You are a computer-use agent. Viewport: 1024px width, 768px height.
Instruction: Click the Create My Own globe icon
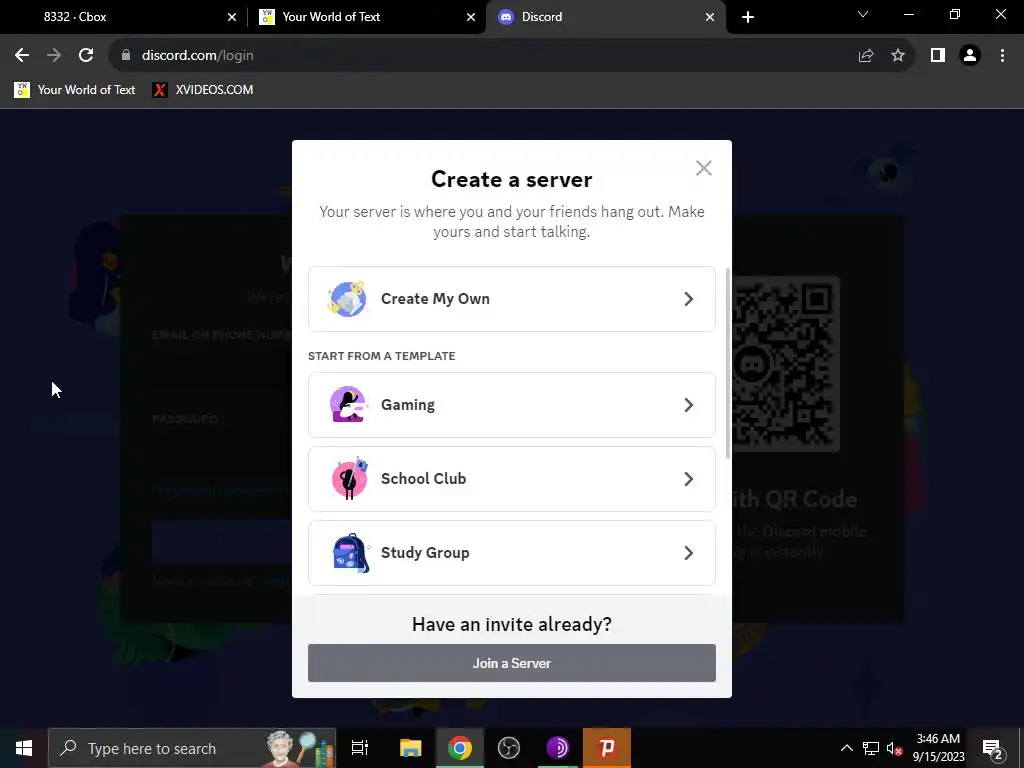coord(347,298)
